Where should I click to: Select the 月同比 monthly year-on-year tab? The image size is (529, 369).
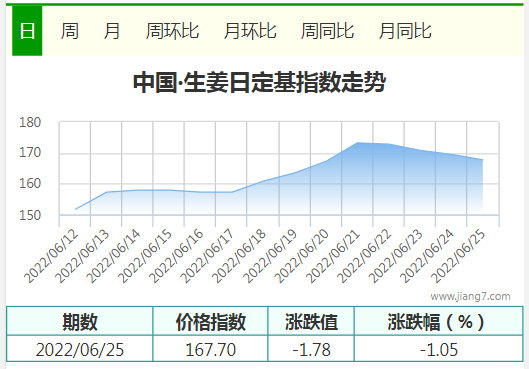405,31
